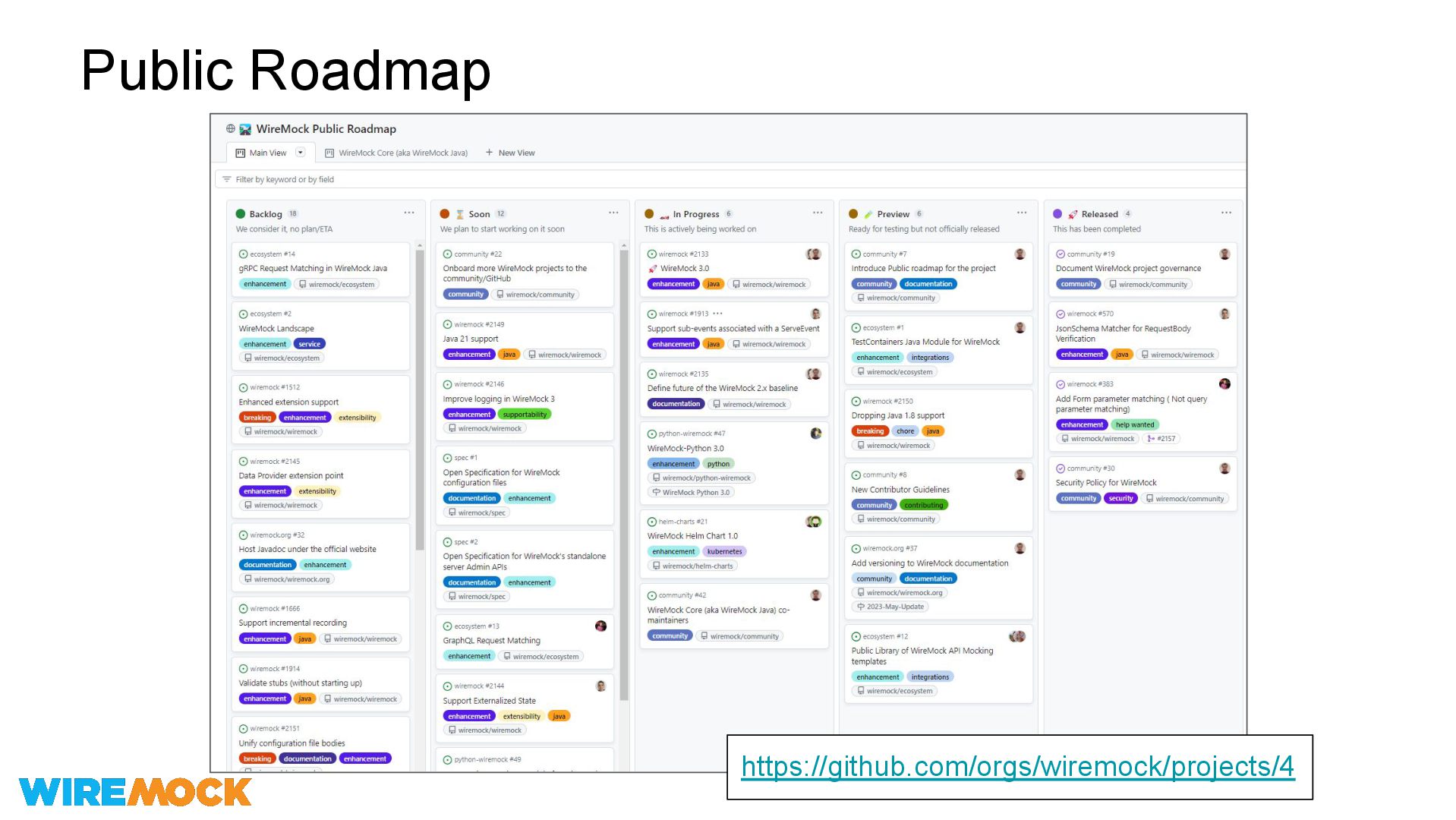Click the wiremock/ecosystem repo chip on gRPC card
This screenshot has width=1456, height=820.
click(336, 285)
